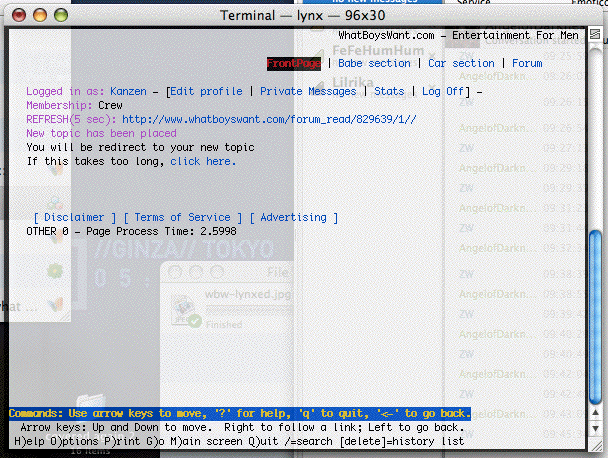Click the 'click here' redirect link
608x458 pixels.
(203, 161)
